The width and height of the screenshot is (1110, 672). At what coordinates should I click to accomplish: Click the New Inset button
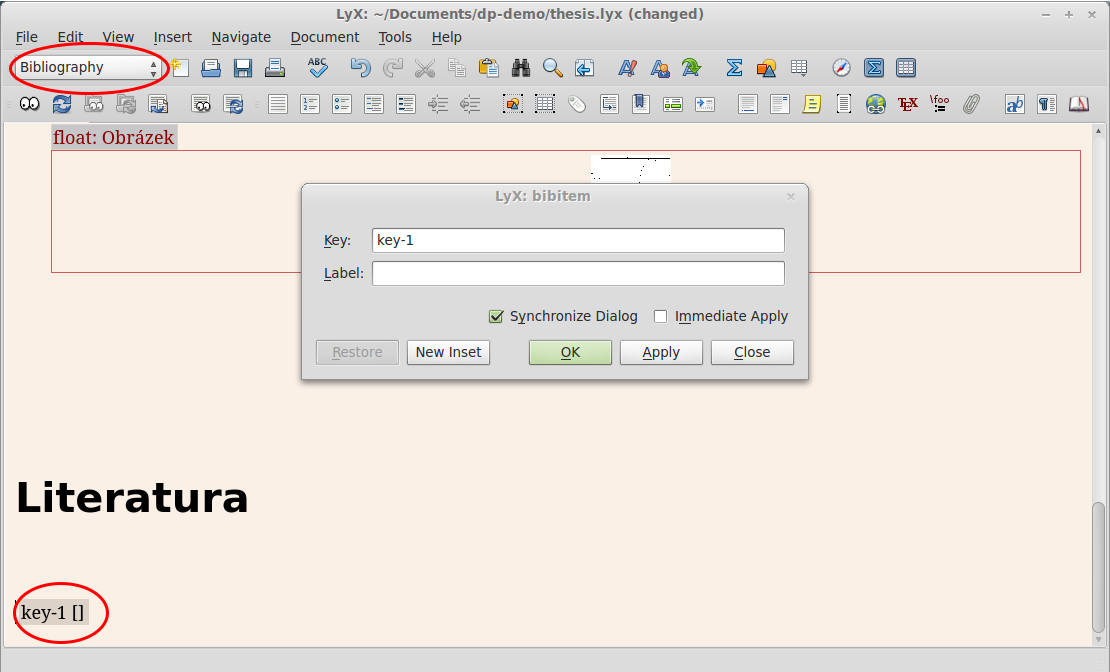click(448, 352)
